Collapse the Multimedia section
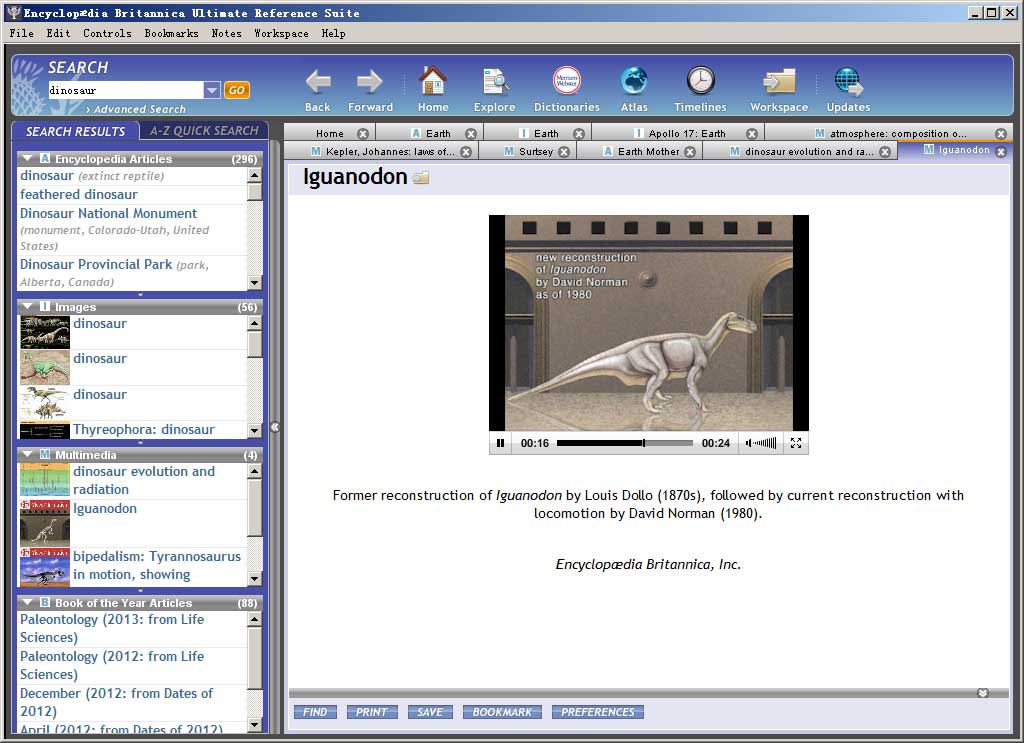Image resolution: width=1024 pixels, height=743 pixels. (27, 454)
